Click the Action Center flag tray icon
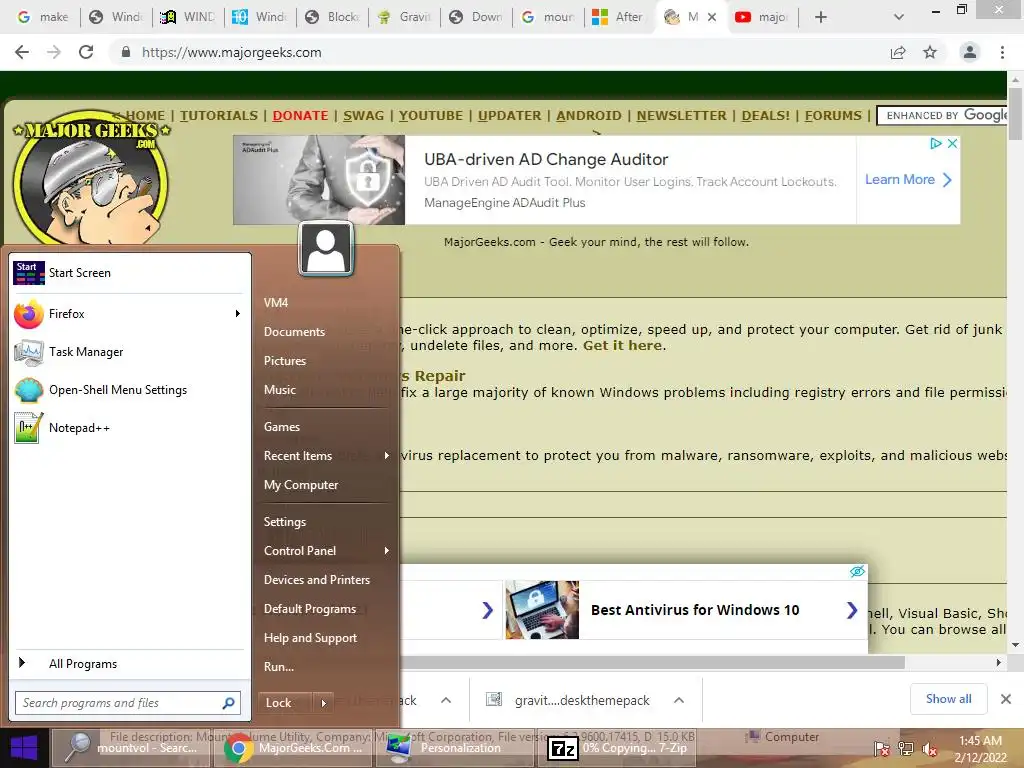This screenshot has height=768, width=1024. [x=882, y=749]
